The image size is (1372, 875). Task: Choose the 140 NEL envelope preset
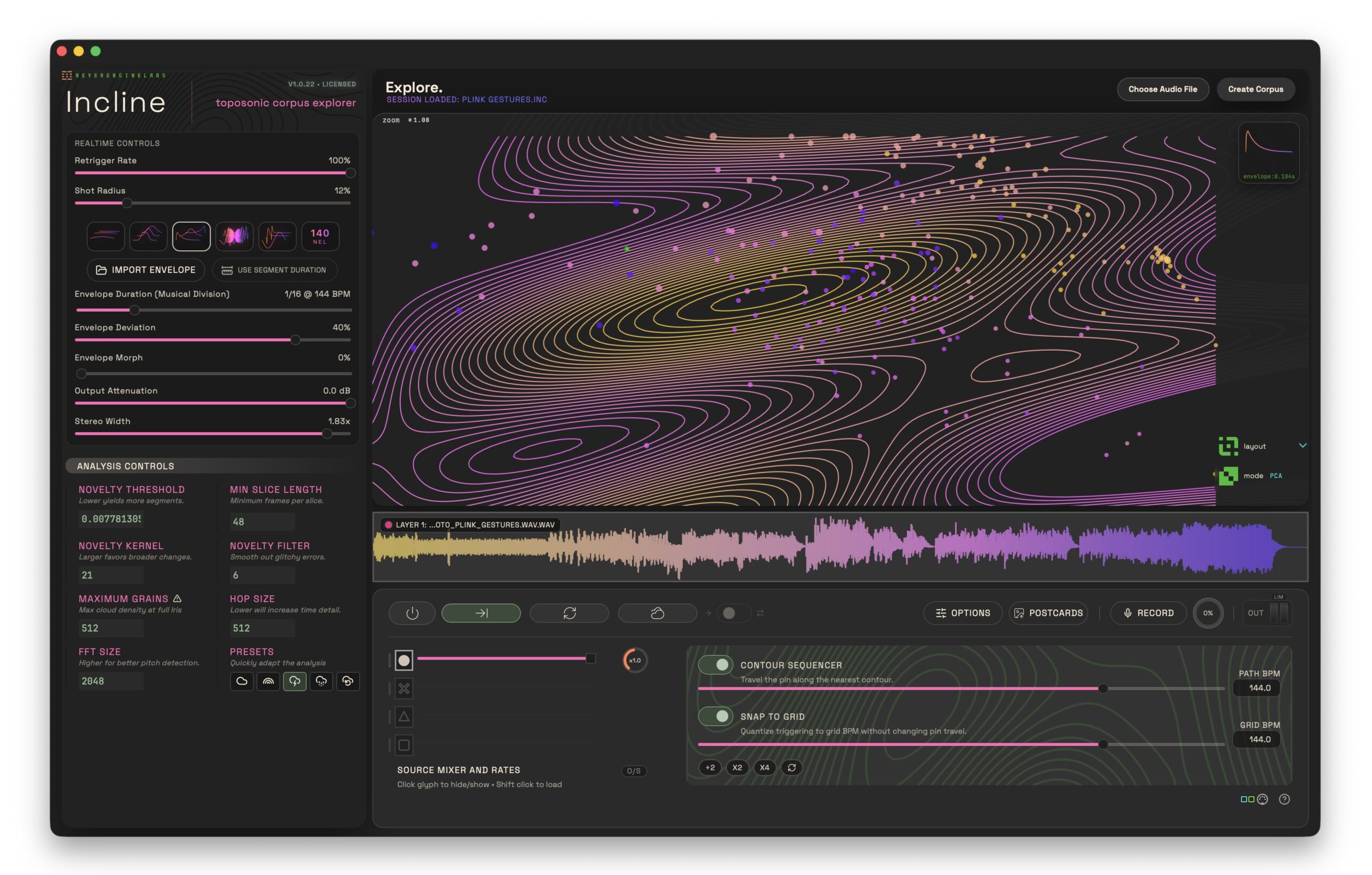319,236
